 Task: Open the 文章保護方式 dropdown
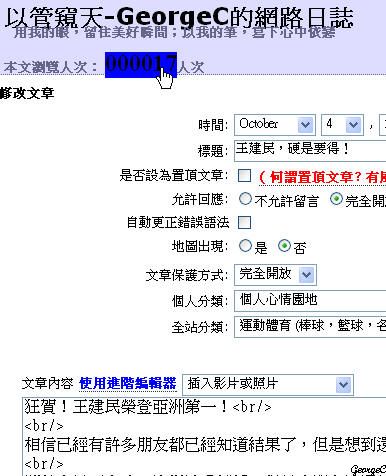(x=275, y=275)
